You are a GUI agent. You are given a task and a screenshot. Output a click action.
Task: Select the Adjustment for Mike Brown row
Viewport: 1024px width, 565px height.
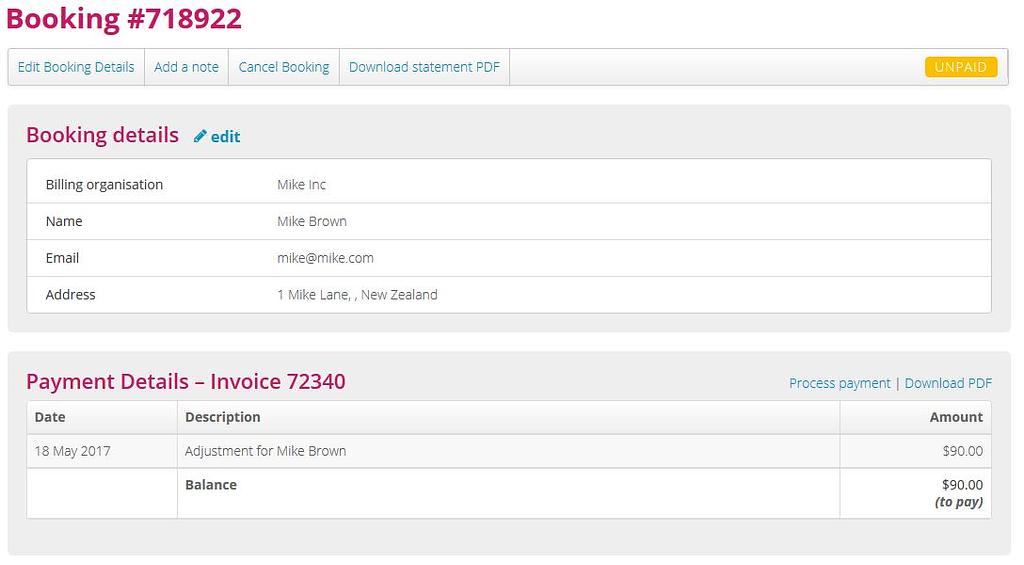coord(265,451)
